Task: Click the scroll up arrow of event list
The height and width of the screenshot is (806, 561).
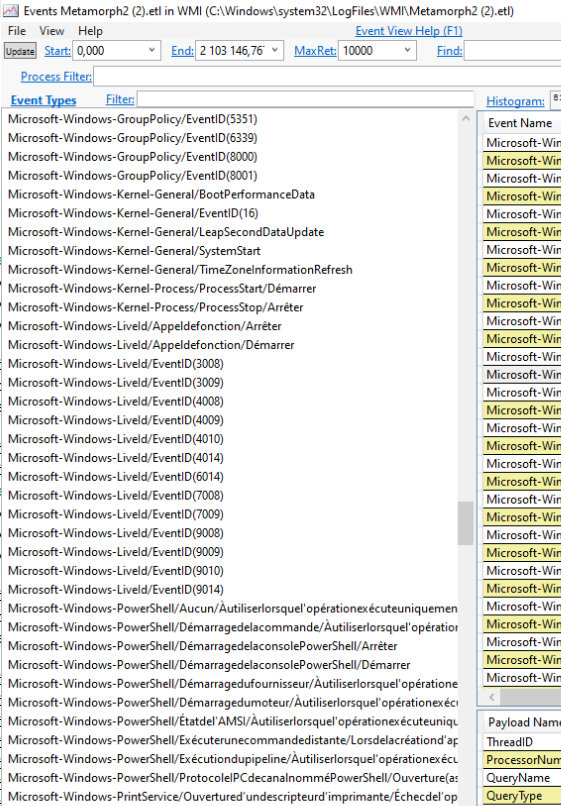Action: tap(466, 119)
